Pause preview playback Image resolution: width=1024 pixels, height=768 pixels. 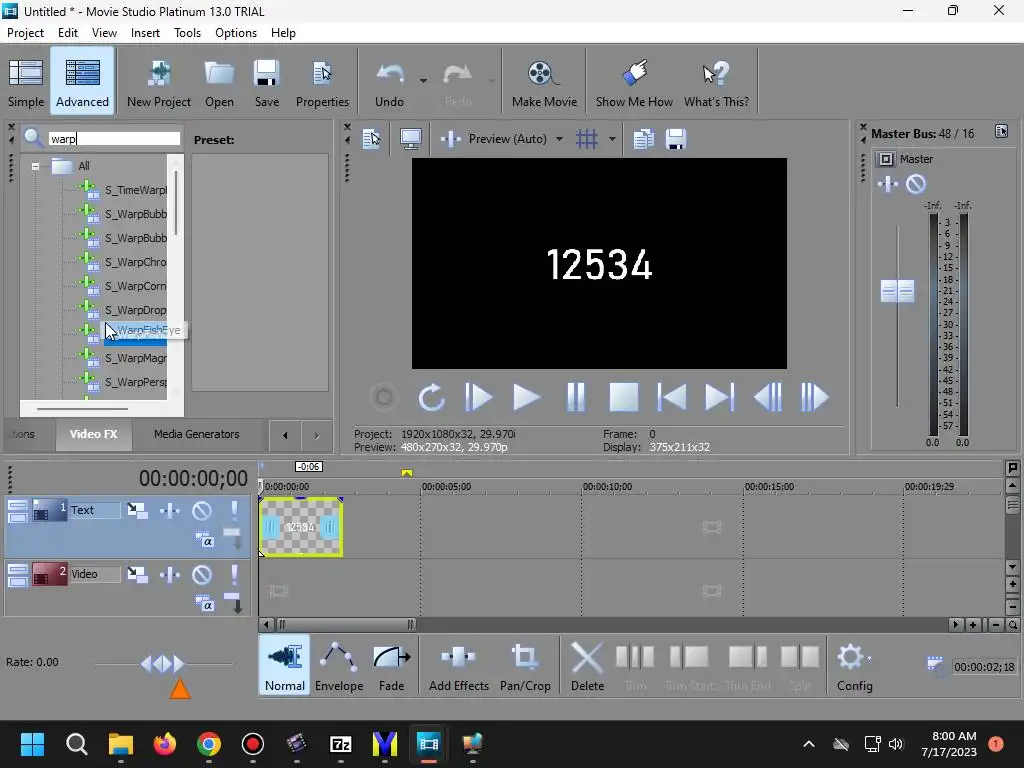[x=575, y=397]
